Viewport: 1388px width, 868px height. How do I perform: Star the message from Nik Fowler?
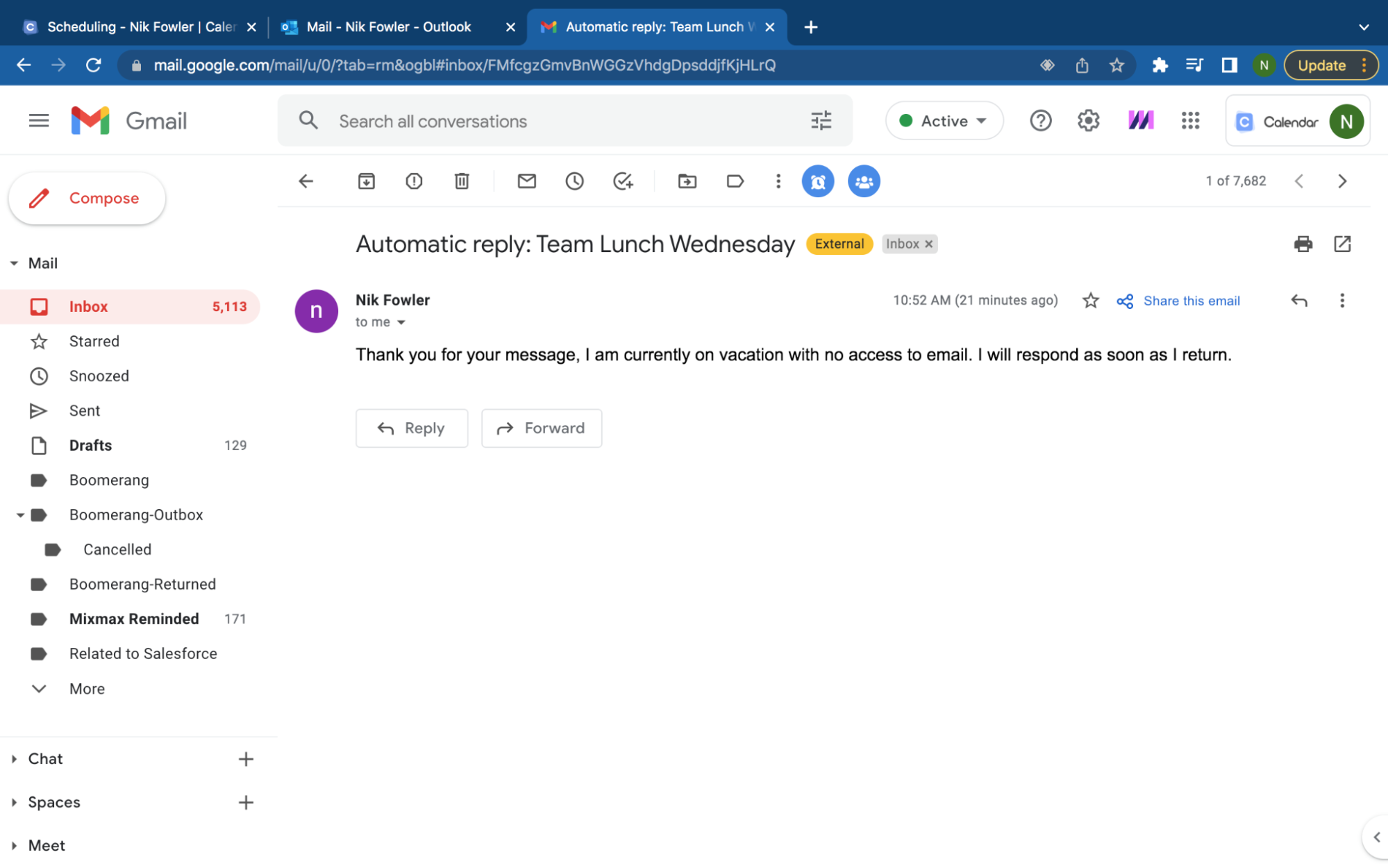1090,301
